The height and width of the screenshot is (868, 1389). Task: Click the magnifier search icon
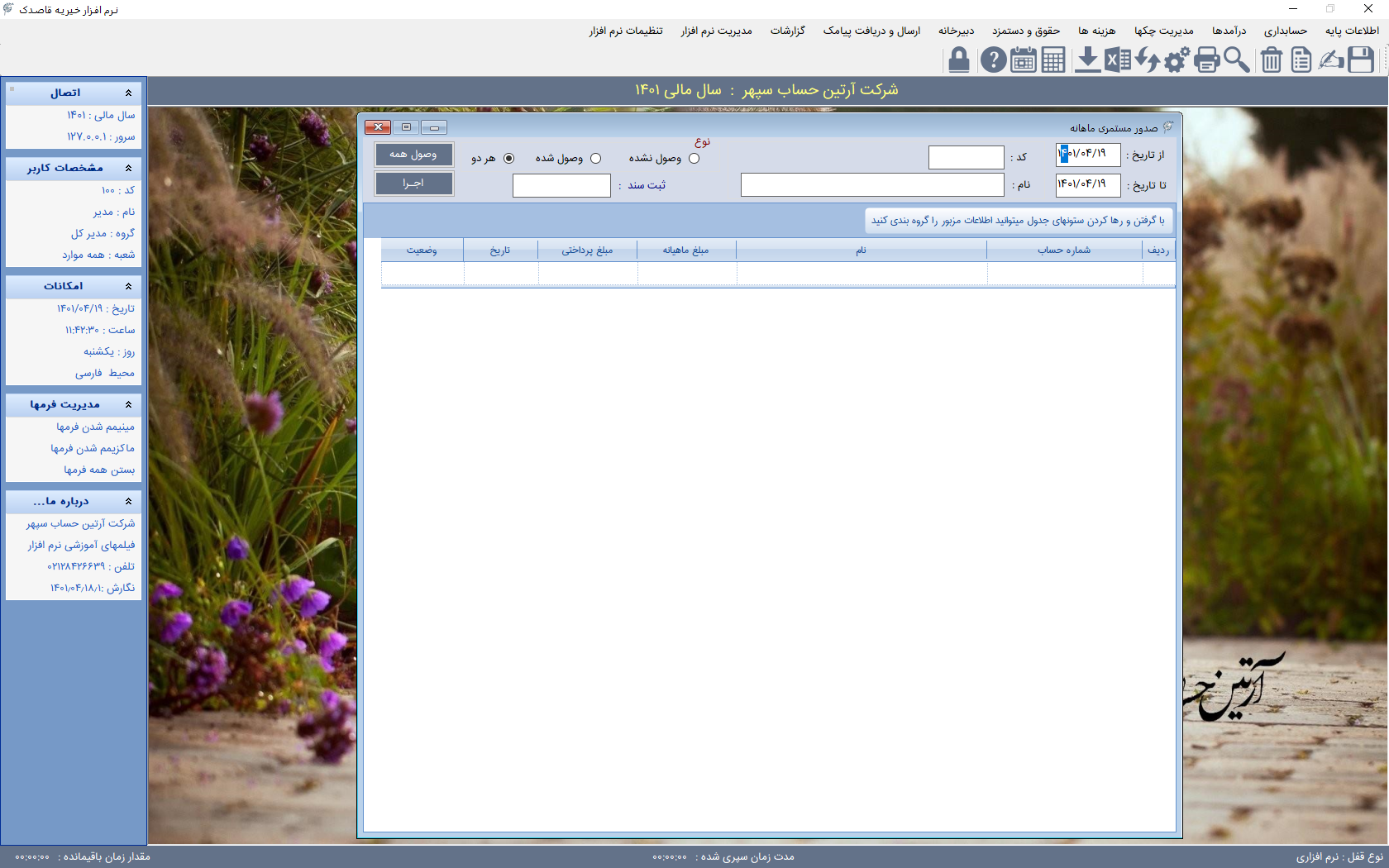point(1237,60)
